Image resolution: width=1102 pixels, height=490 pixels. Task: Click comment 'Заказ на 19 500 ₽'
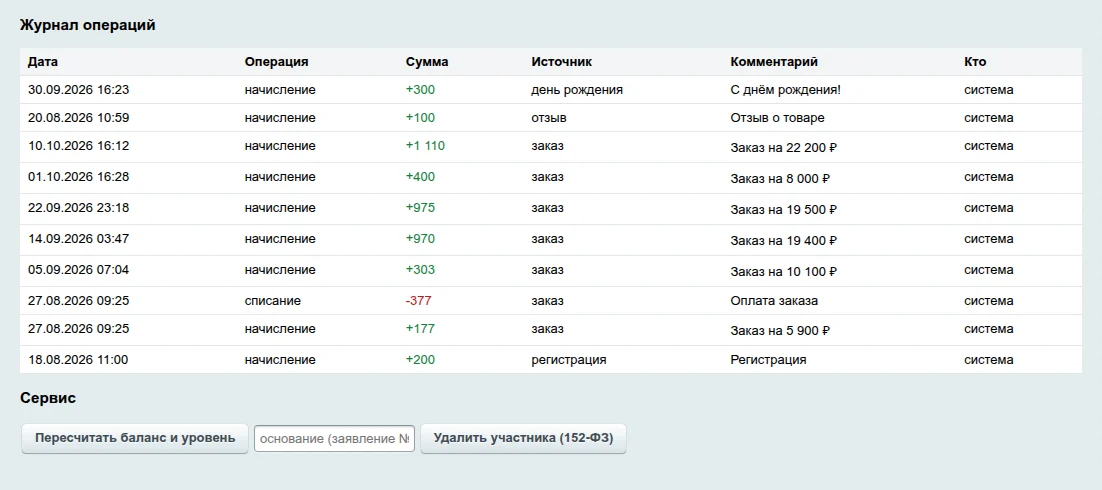pyautogui.click(x=784, y=210)
